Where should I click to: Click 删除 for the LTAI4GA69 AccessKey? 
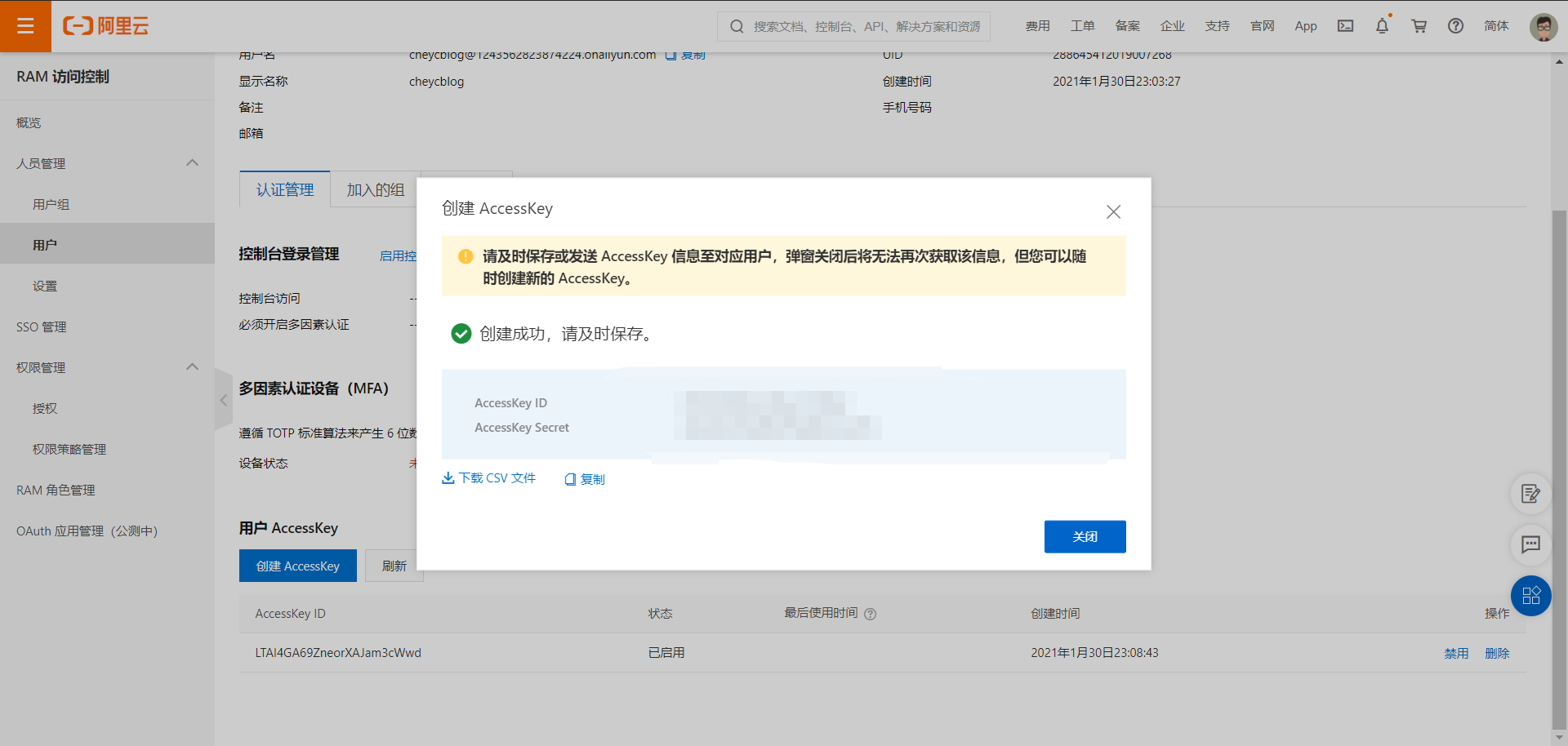1497,653
